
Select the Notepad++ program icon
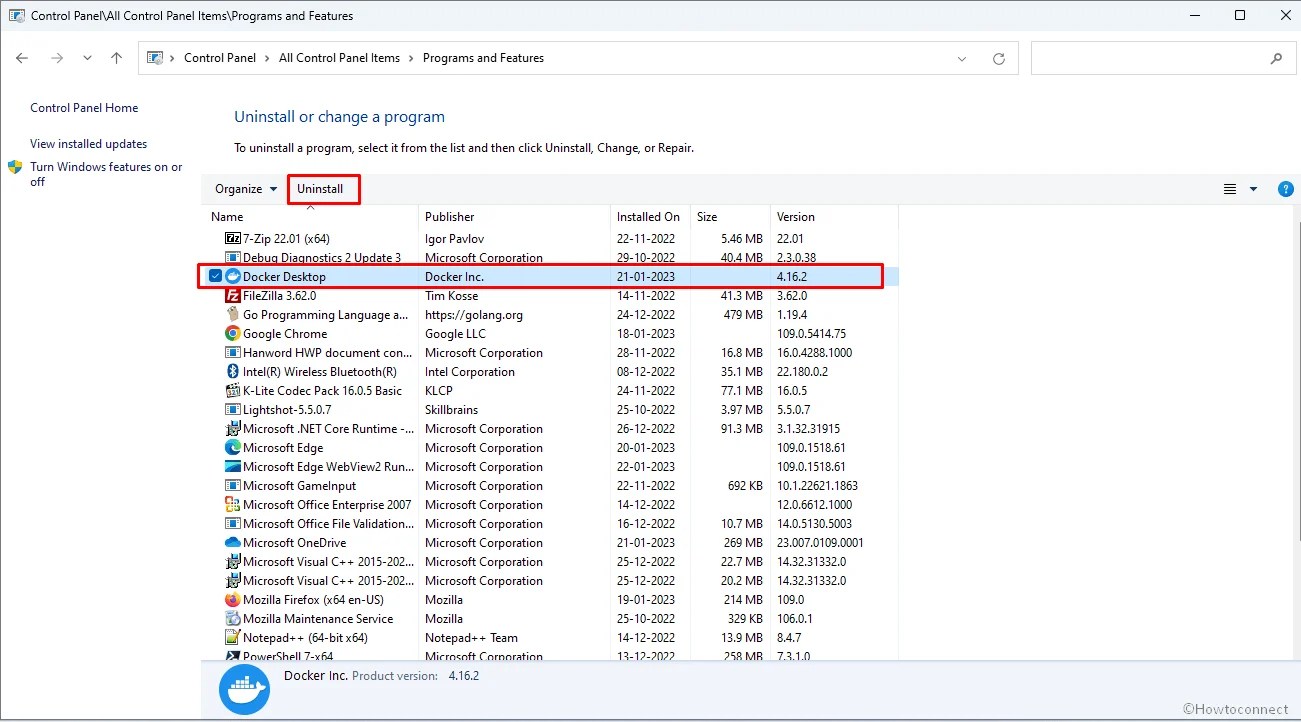click(232, 637)
